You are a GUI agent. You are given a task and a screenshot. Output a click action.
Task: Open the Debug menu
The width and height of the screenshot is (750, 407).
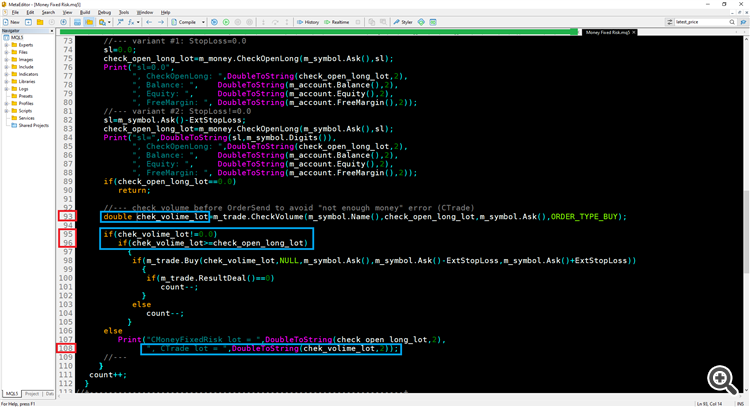click(x=104, y=12)
